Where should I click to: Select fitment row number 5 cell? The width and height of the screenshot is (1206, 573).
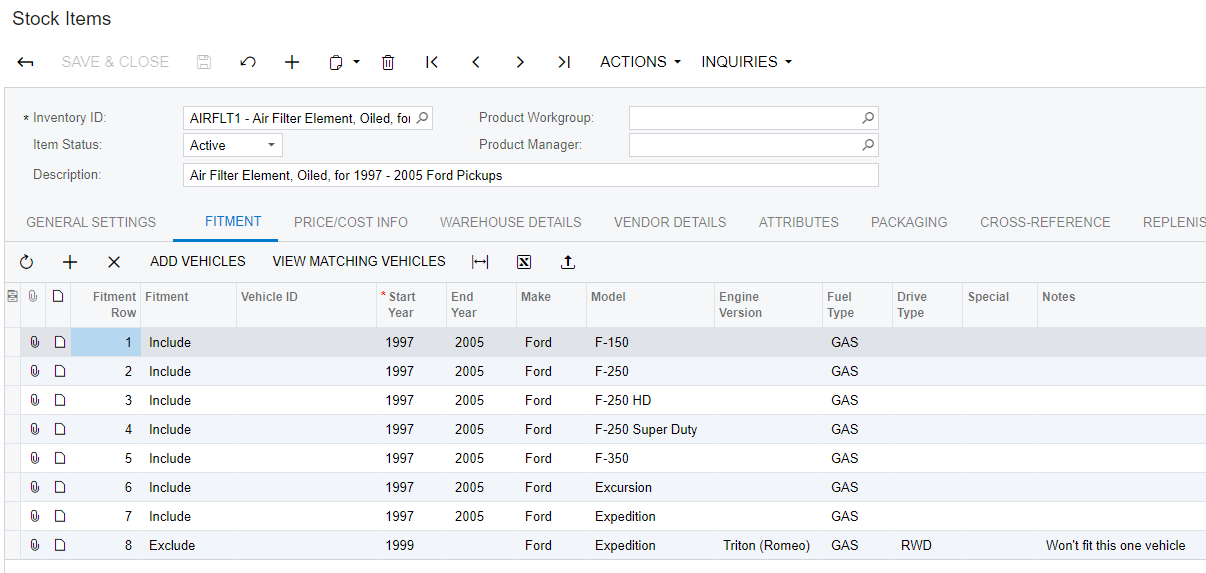pyautogui.click(x=105, y=458)
